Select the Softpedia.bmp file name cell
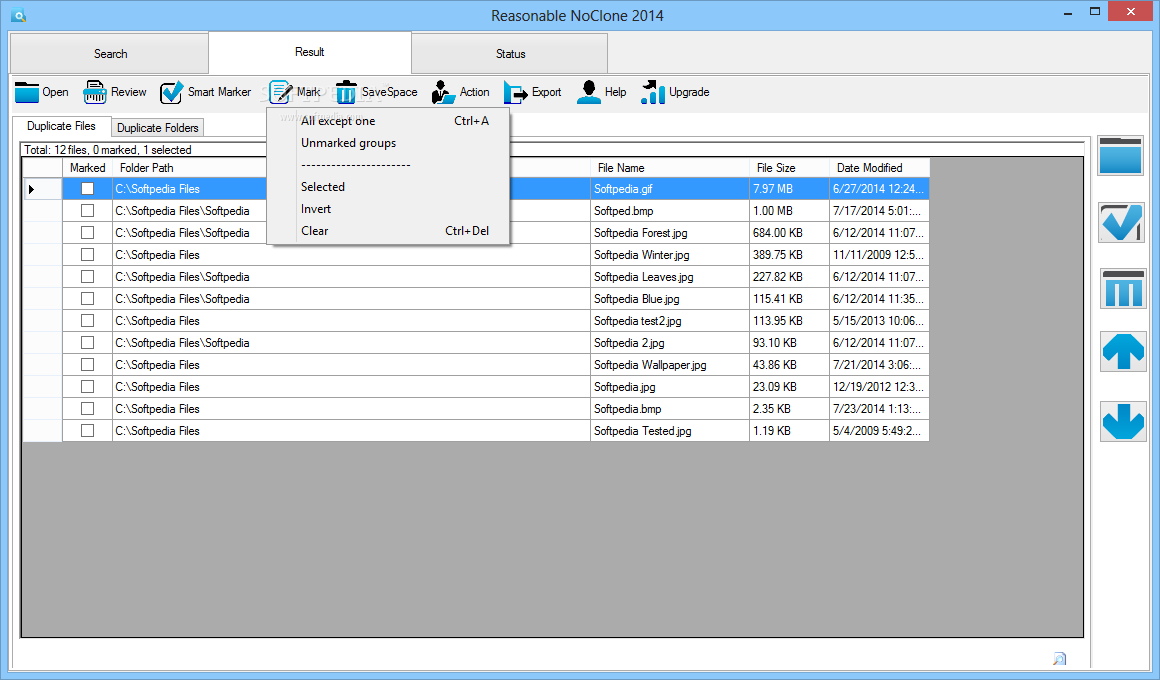 670,408
